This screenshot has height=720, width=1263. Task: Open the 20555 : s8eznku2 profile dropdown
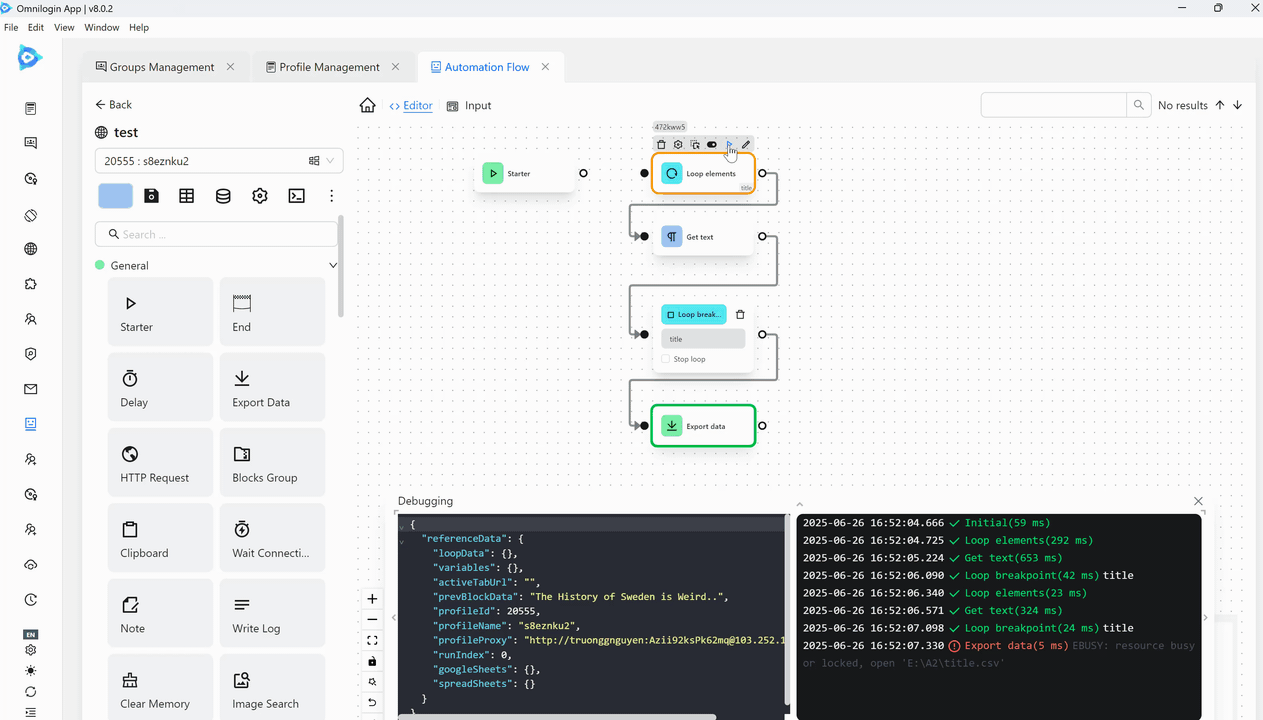[x=219, y=161]
